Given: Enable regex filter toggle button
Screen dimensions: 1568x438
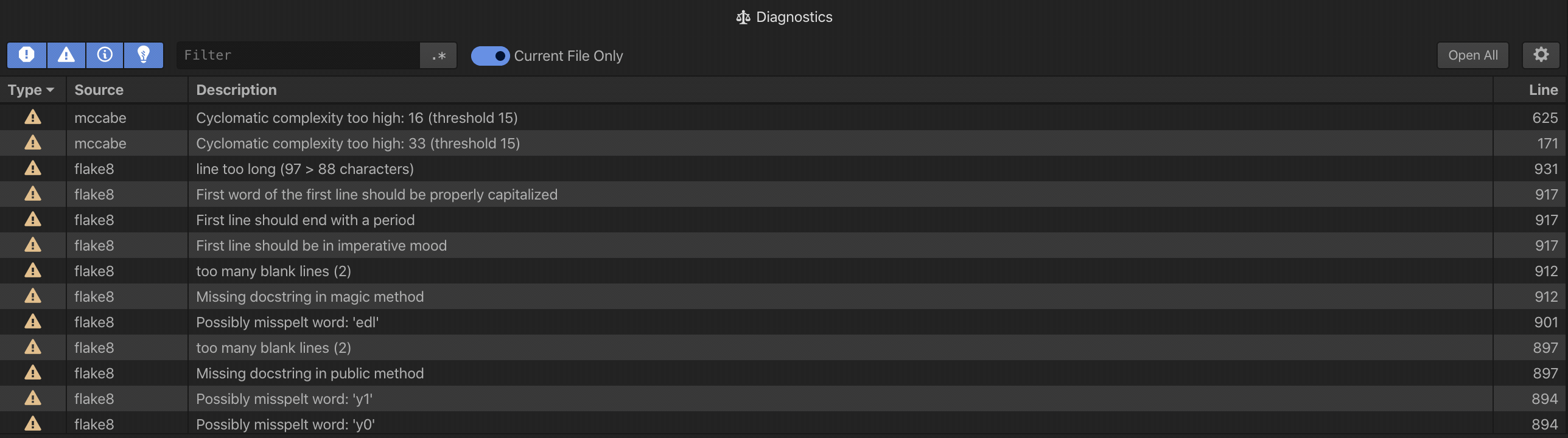Looking at the screenshot, I should coord(438,56).
